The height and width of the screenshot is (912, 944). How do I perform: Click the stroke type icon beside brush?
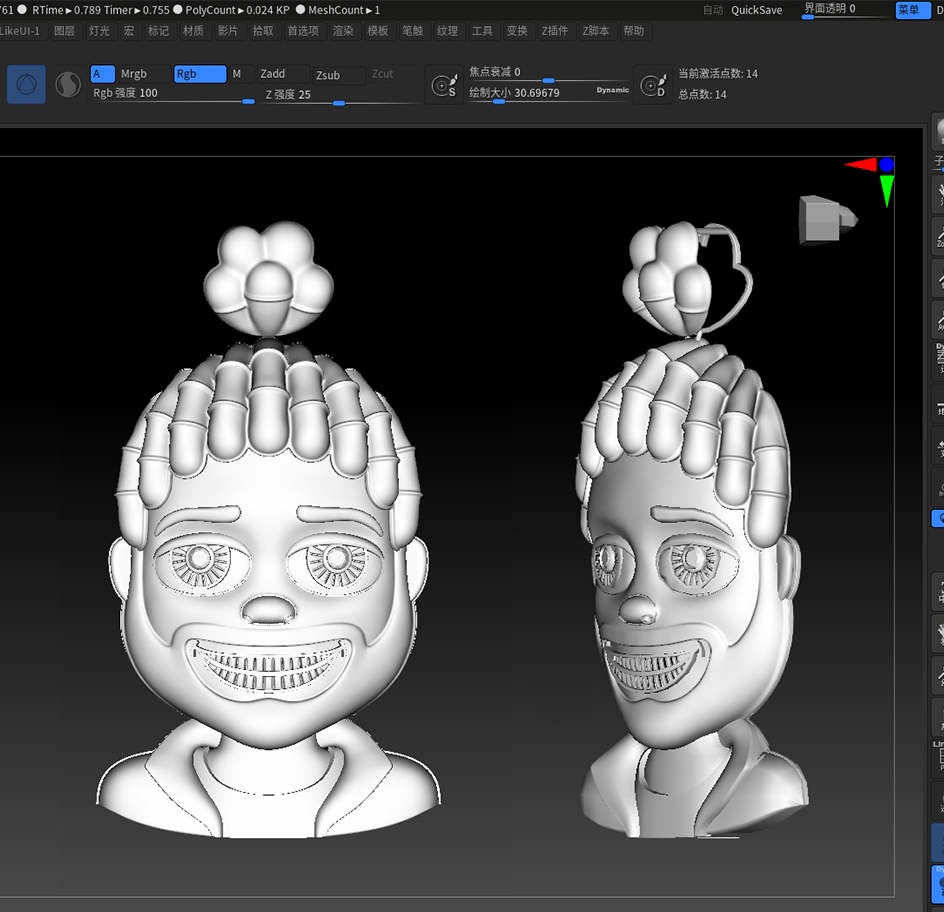click(x=68, y=85)
